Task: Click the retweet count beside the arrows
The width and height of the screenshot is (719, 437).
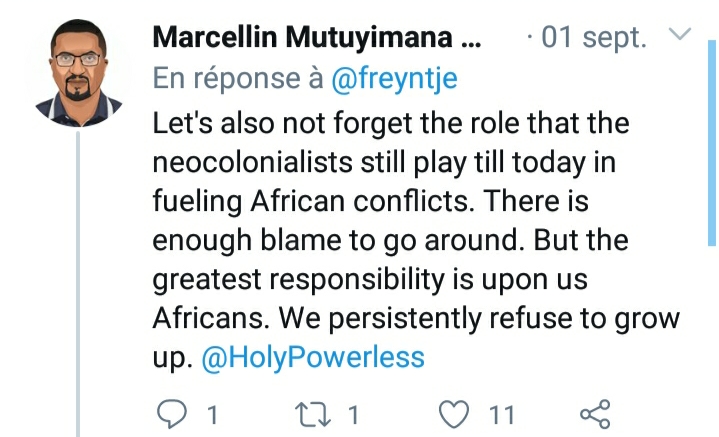Action: click(x=353, y=413)
